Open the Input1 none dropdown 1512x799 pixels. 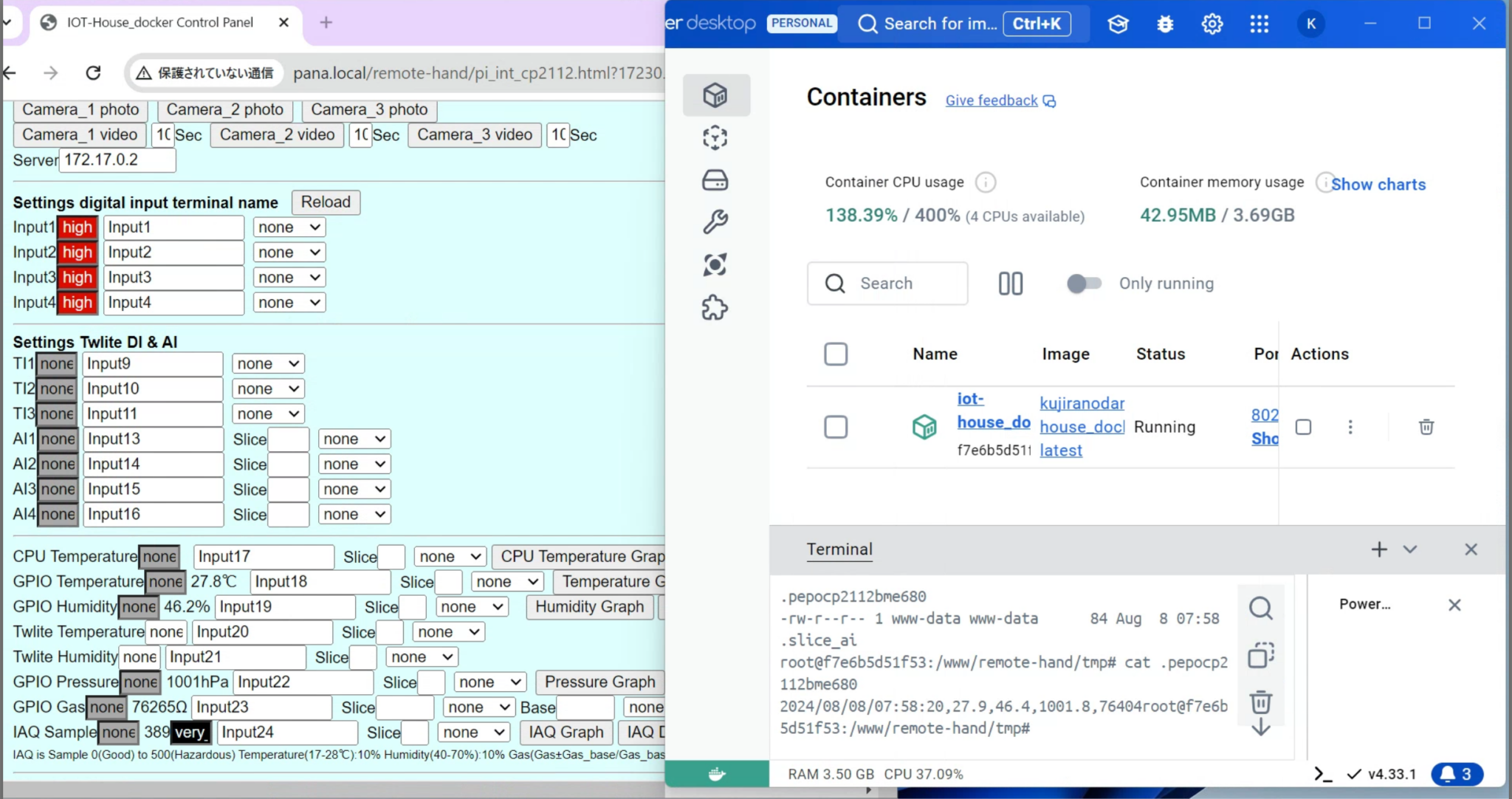[x=289, y=227]
